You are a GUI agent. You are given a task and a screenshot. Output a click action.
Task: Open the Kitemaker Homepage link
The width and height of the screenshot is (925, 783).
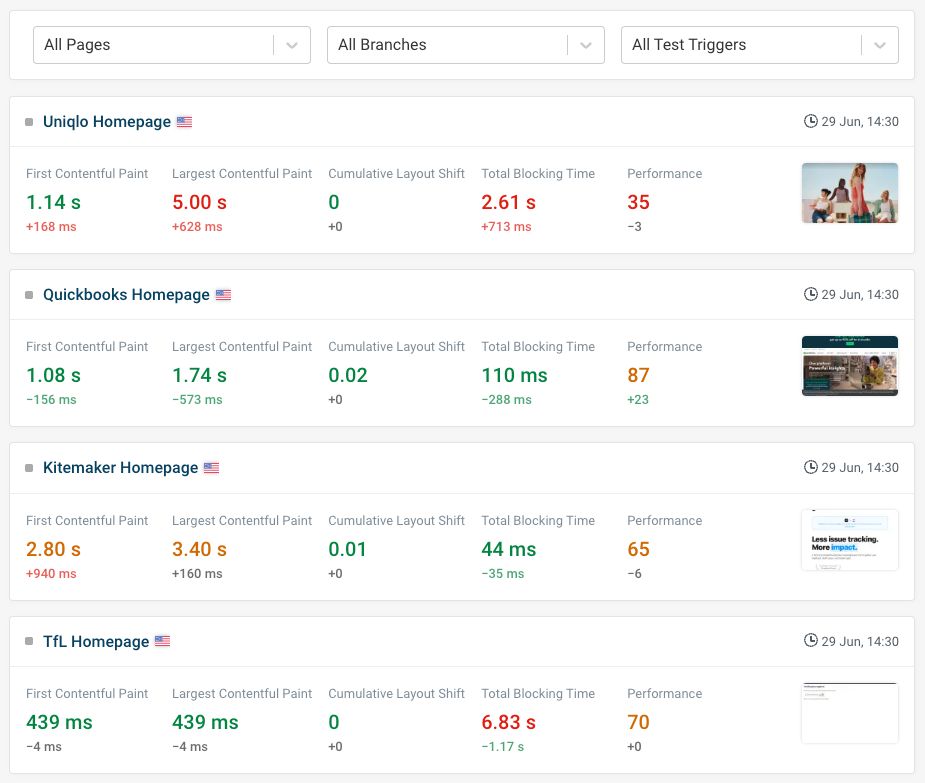[x=120, y=467]
